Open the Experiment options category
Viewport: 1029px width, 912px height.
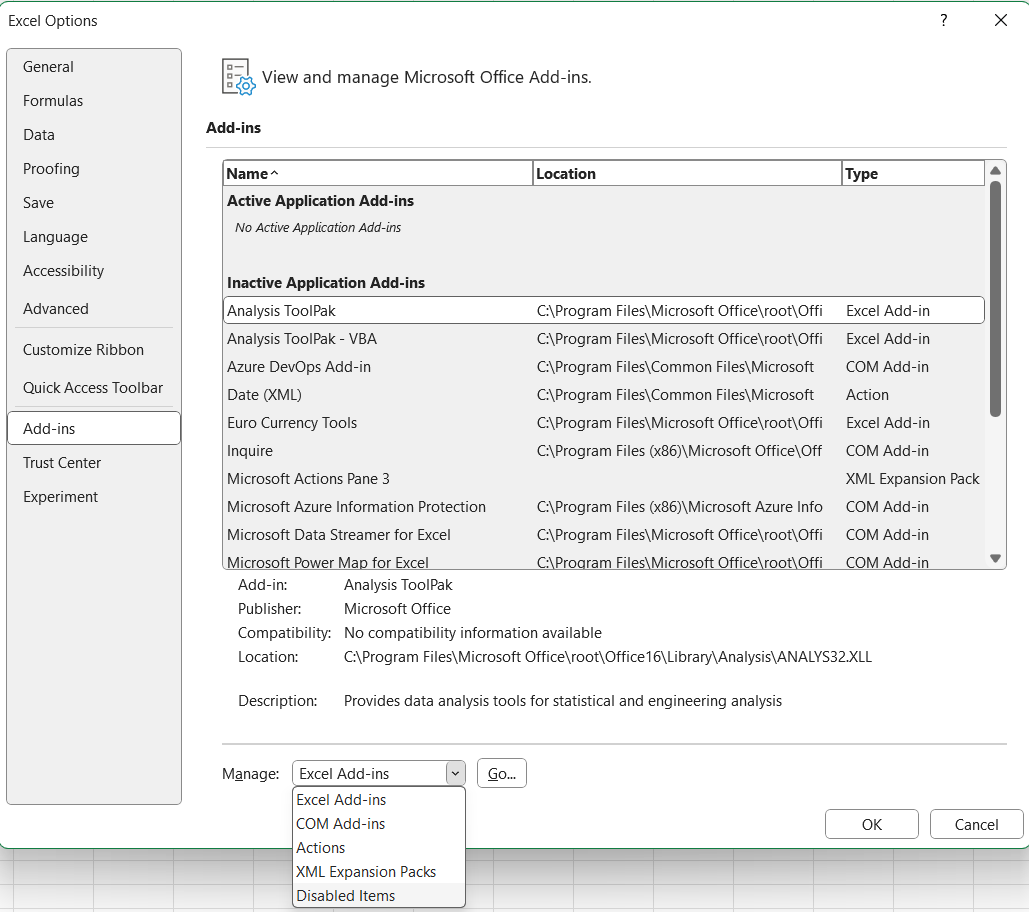(x=60, y=496)
